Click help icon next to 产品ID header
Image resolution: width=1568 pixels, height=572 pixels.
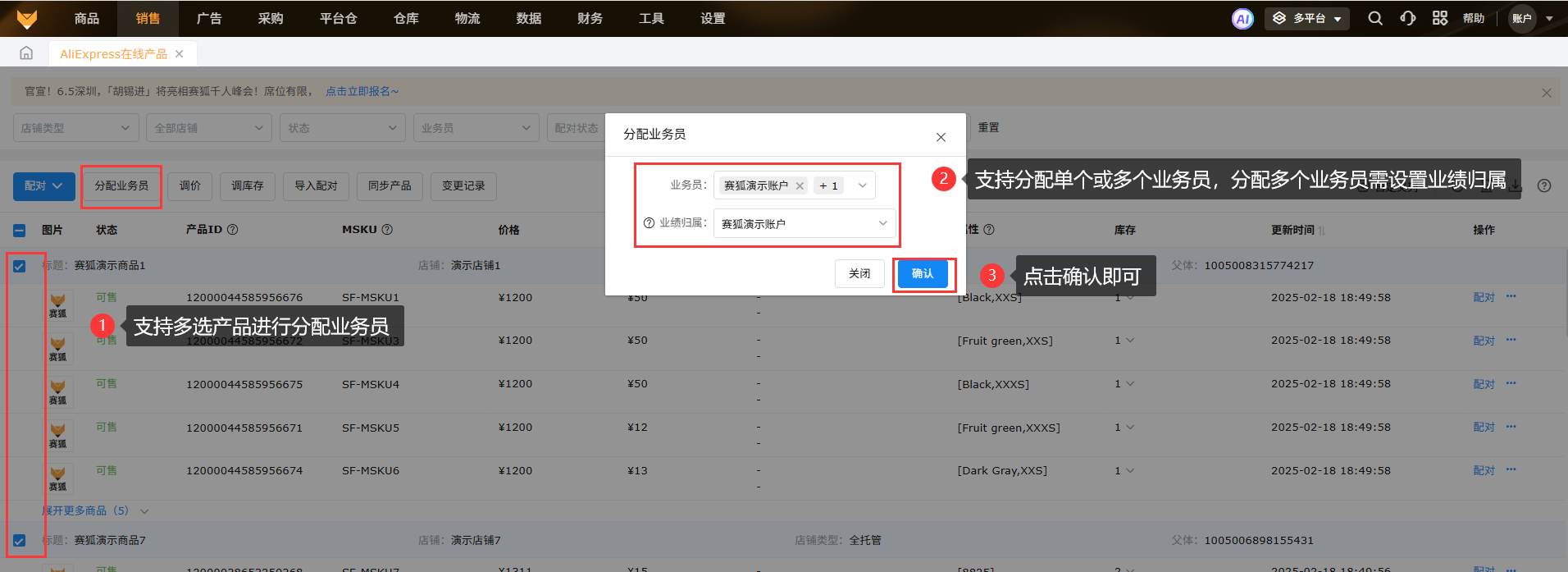click(x=233, y=230)
